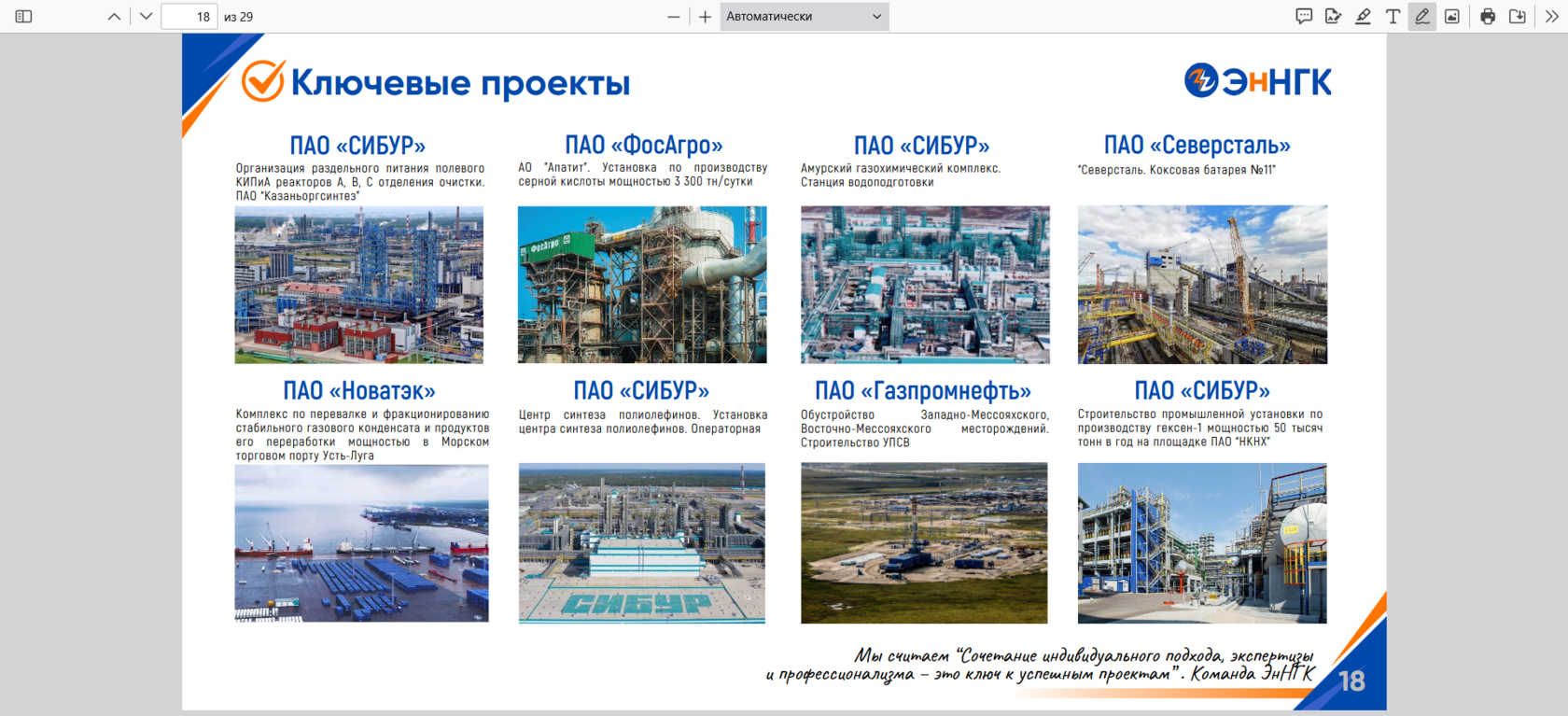Viewport: 1568px width, 716px height.
Task: Open the additional tools menu chevrons
Action: coord(1552,17)
